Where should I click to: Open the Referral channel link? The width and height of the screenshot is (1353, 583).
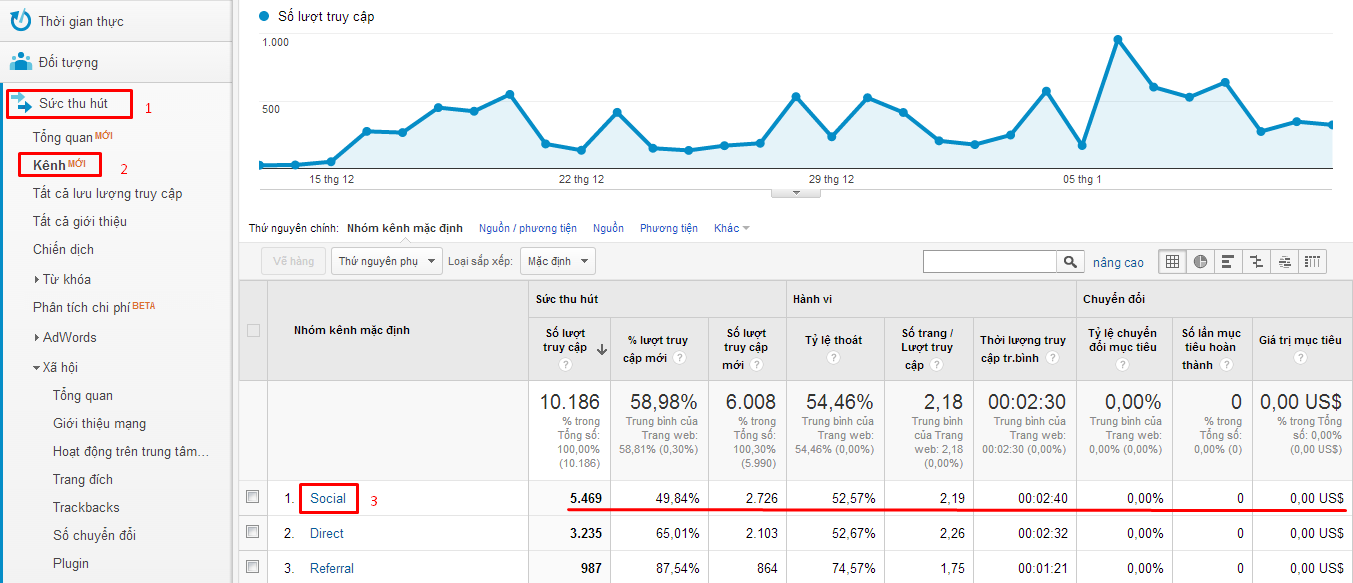[331, 568]
